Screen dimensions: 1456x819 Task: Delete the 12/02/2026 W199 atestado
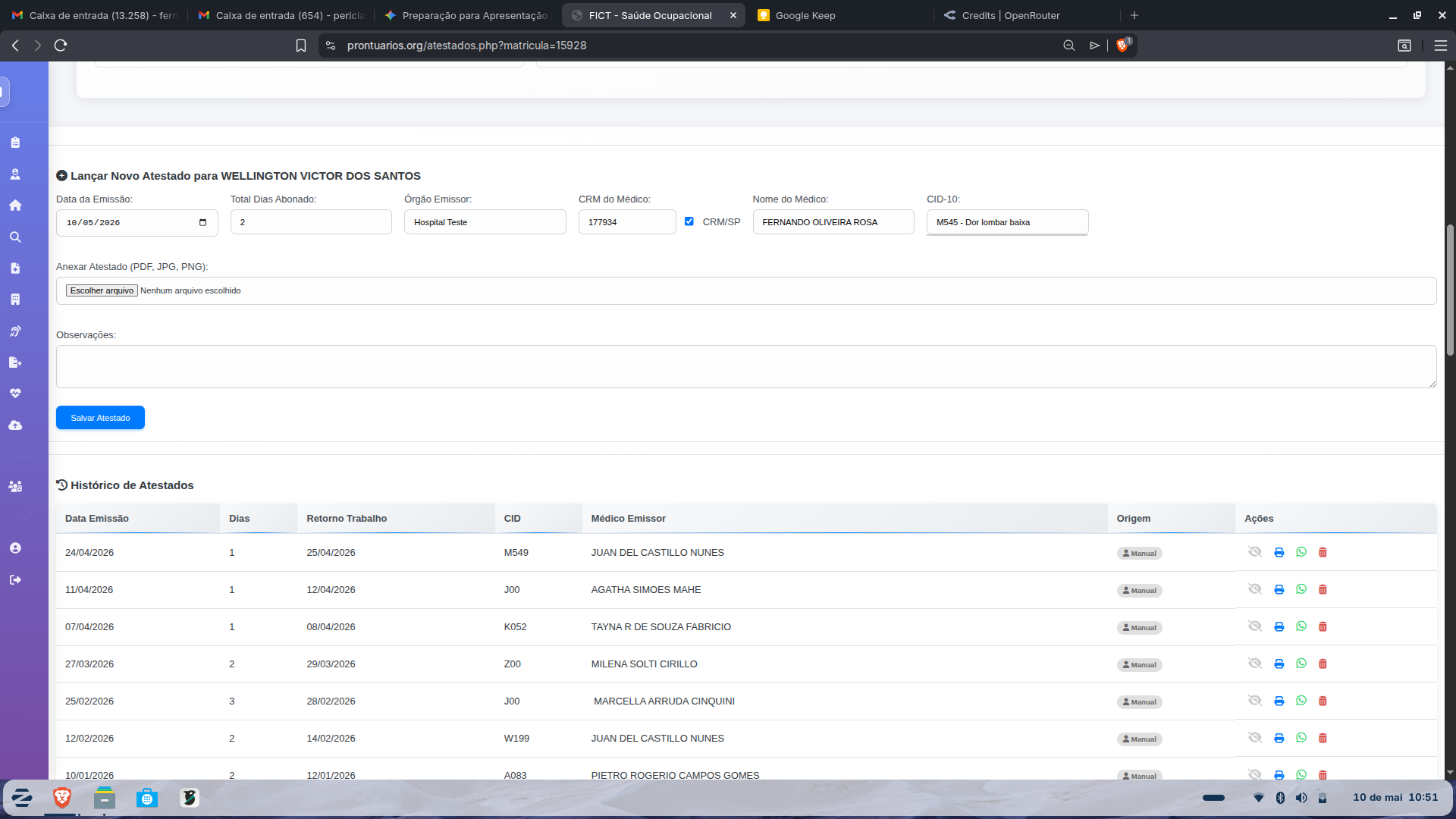(1323, 739)
